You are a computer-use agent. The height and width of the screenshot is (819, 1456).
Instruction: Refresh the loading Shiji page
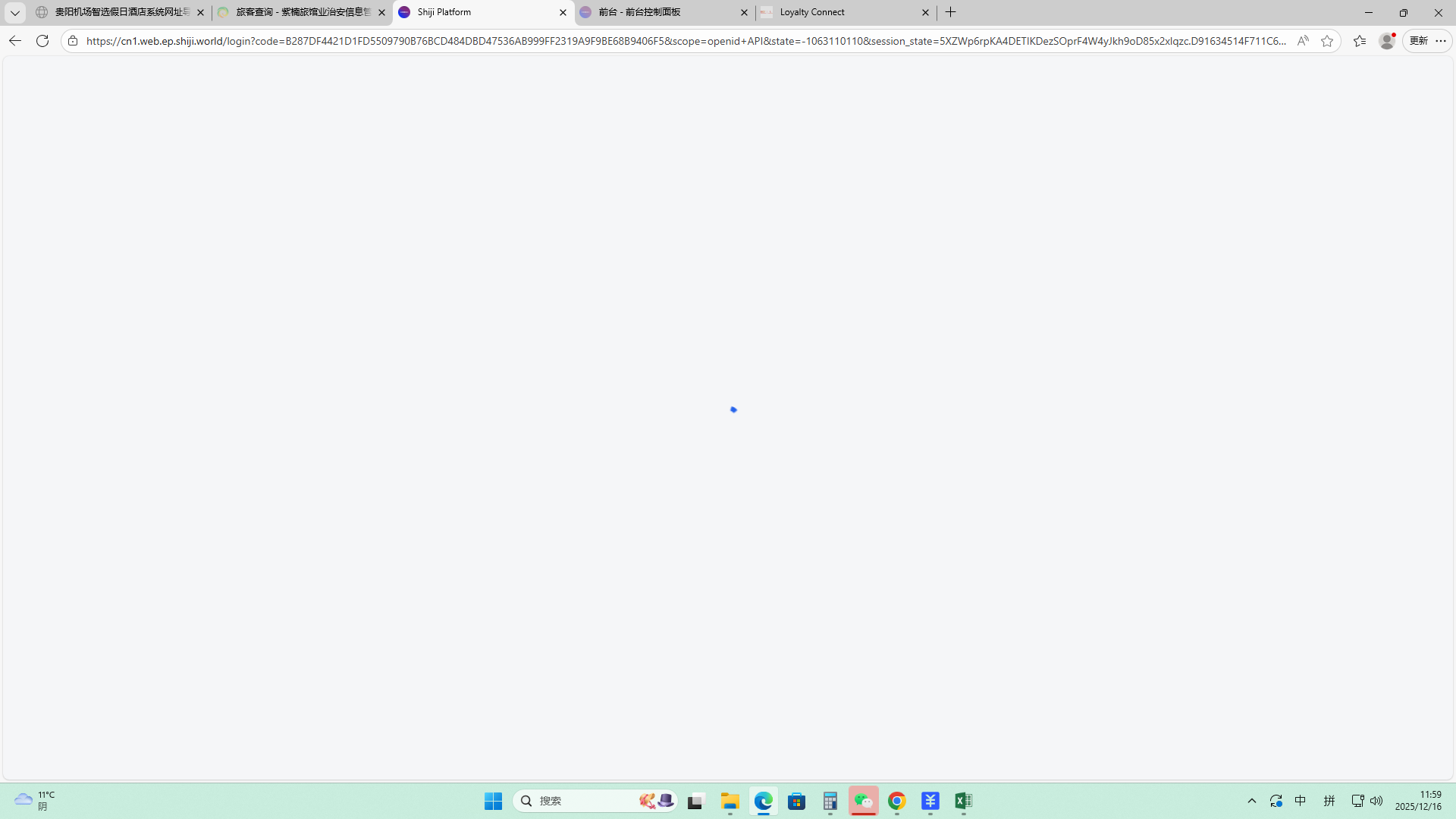pos(42,41)
